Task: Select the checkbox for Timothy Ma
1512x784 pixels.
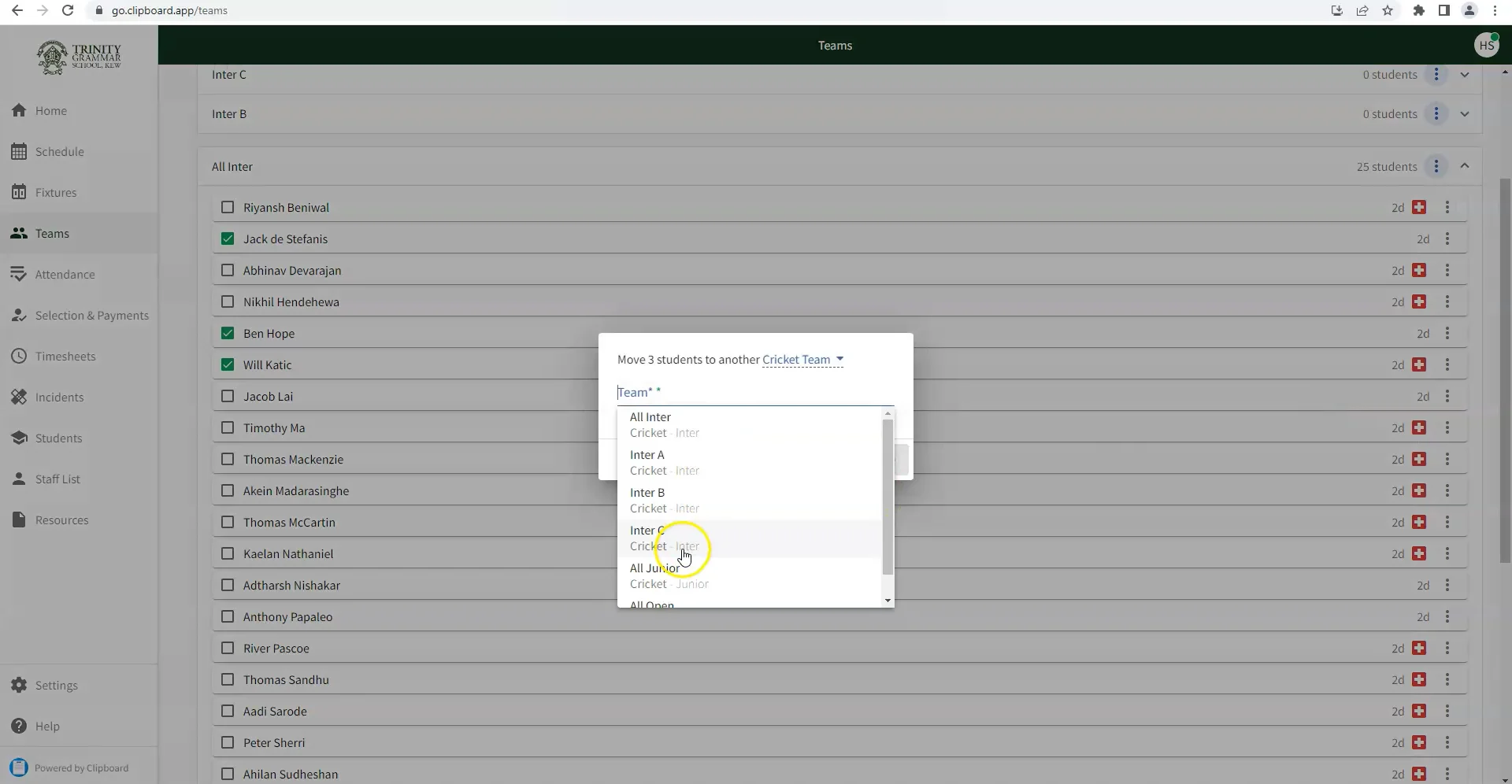Action: [x=228, y=427]
